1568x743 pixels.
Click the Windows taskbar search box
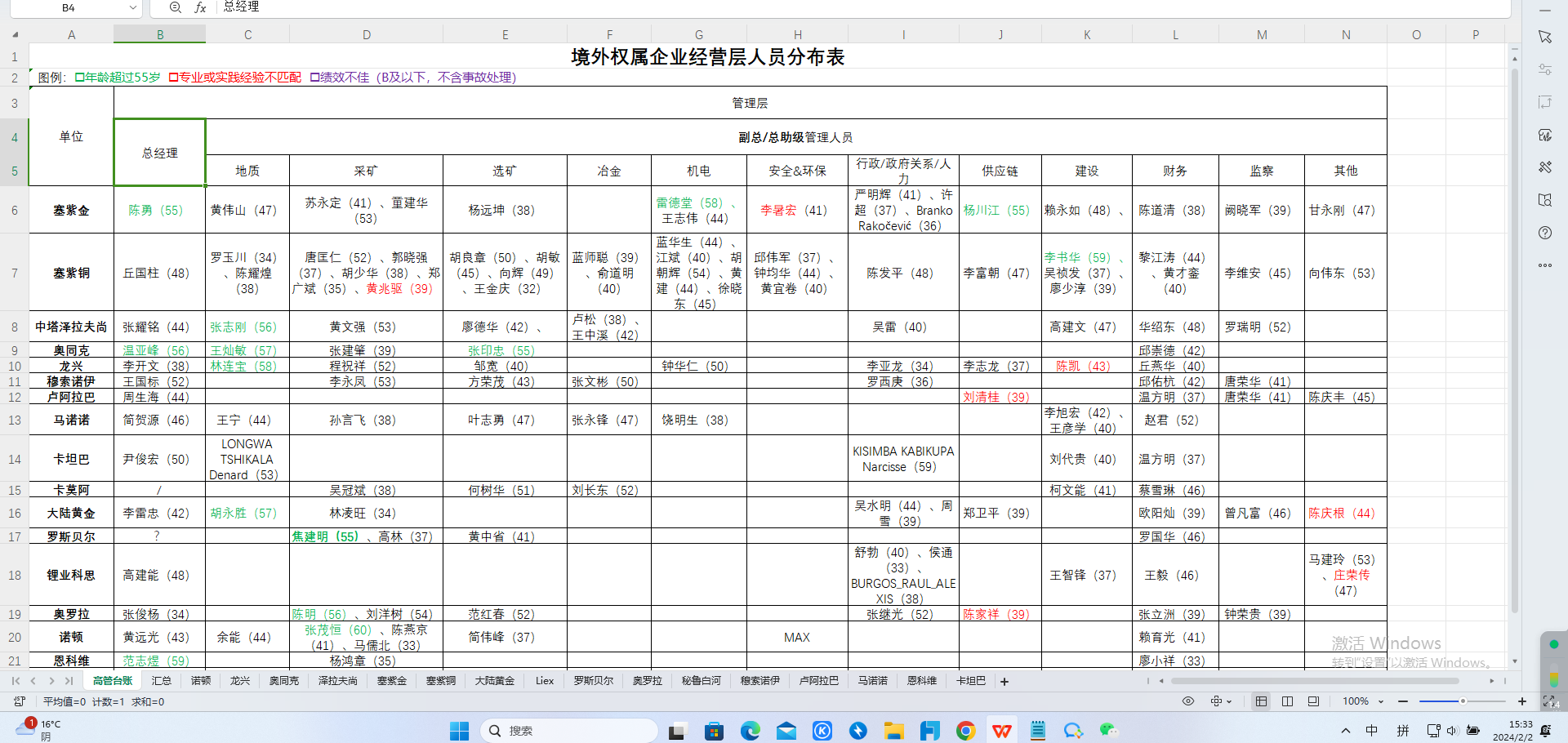coord(568,731)
